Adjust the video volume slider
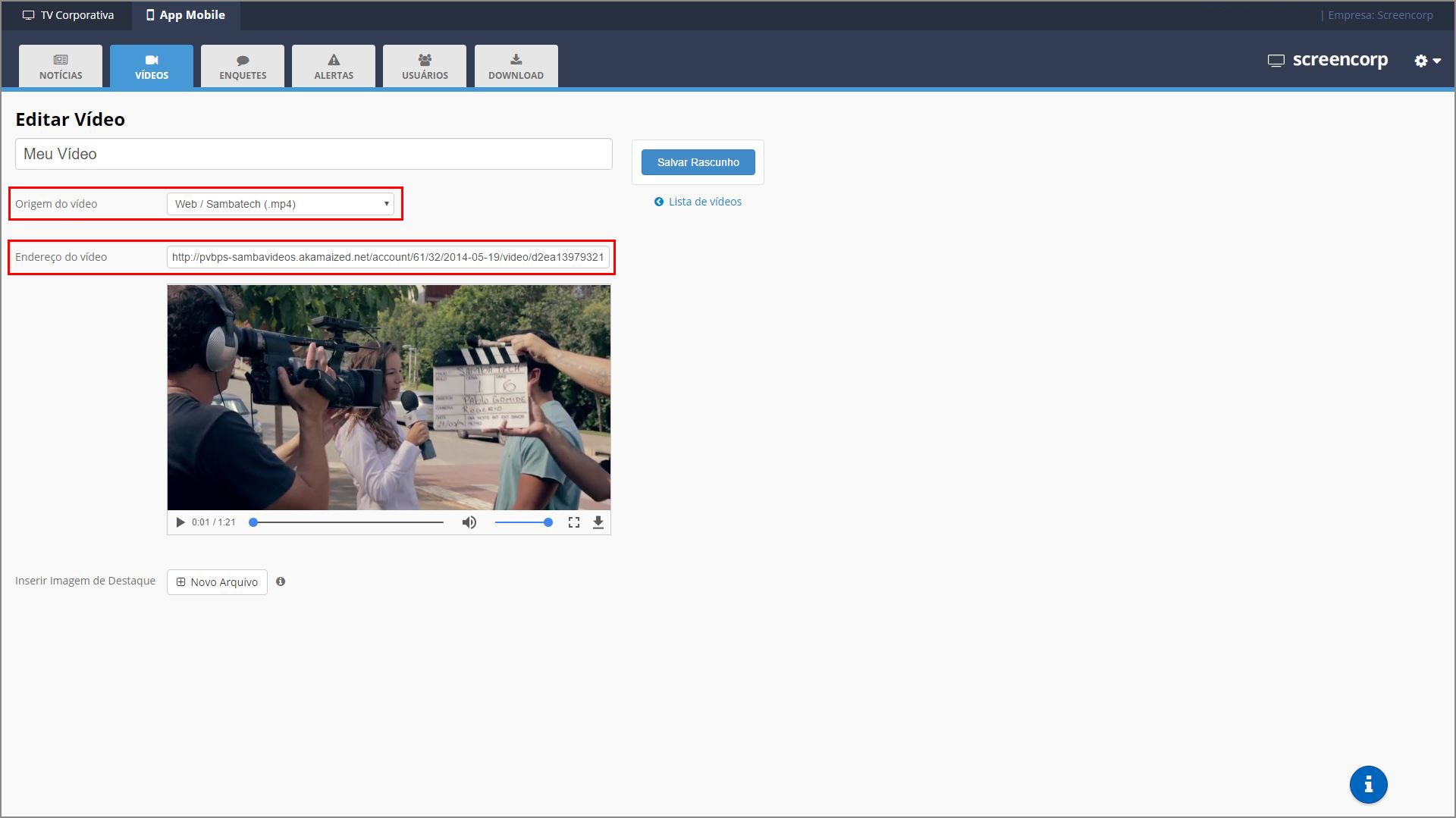1456x818 pixels. point(522,522)
